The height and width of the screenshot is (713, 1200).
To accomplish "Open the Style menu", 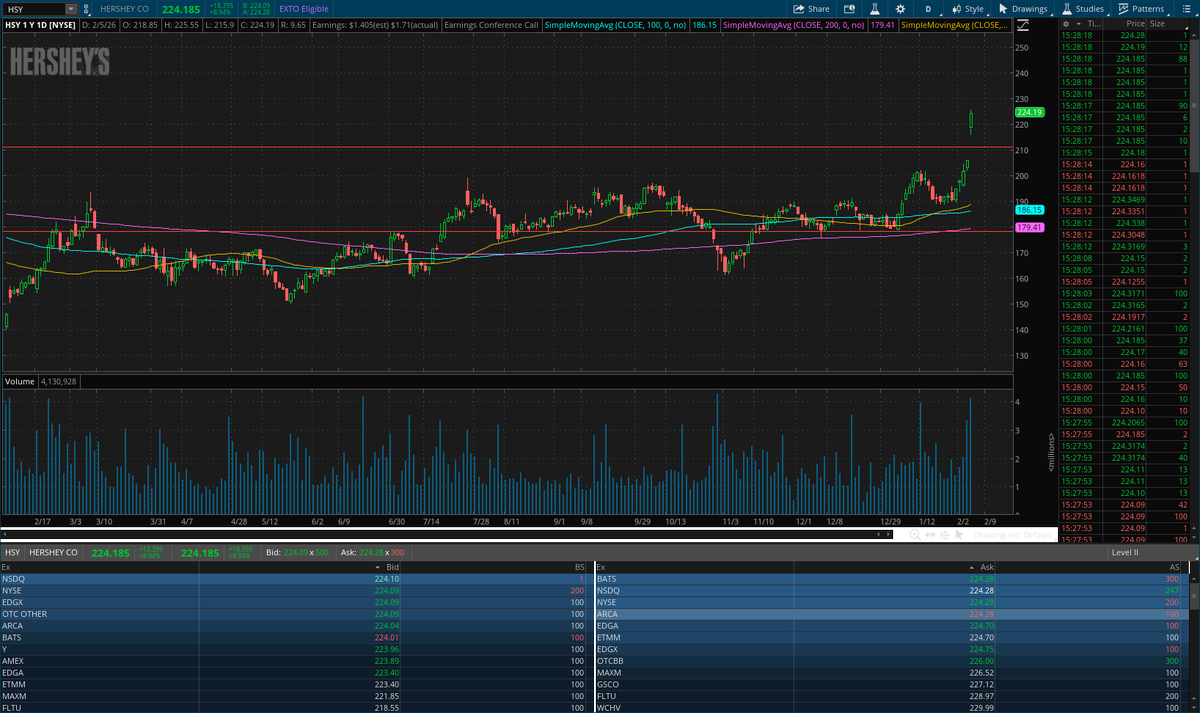I will tap(967, 9).
